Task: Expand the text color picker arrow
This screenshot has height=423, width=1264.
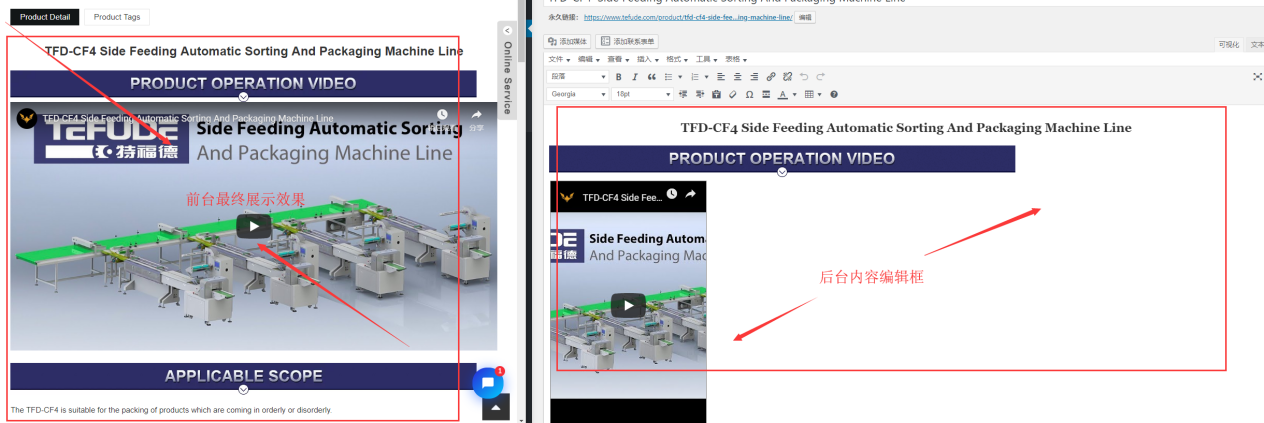Action: 795,94
